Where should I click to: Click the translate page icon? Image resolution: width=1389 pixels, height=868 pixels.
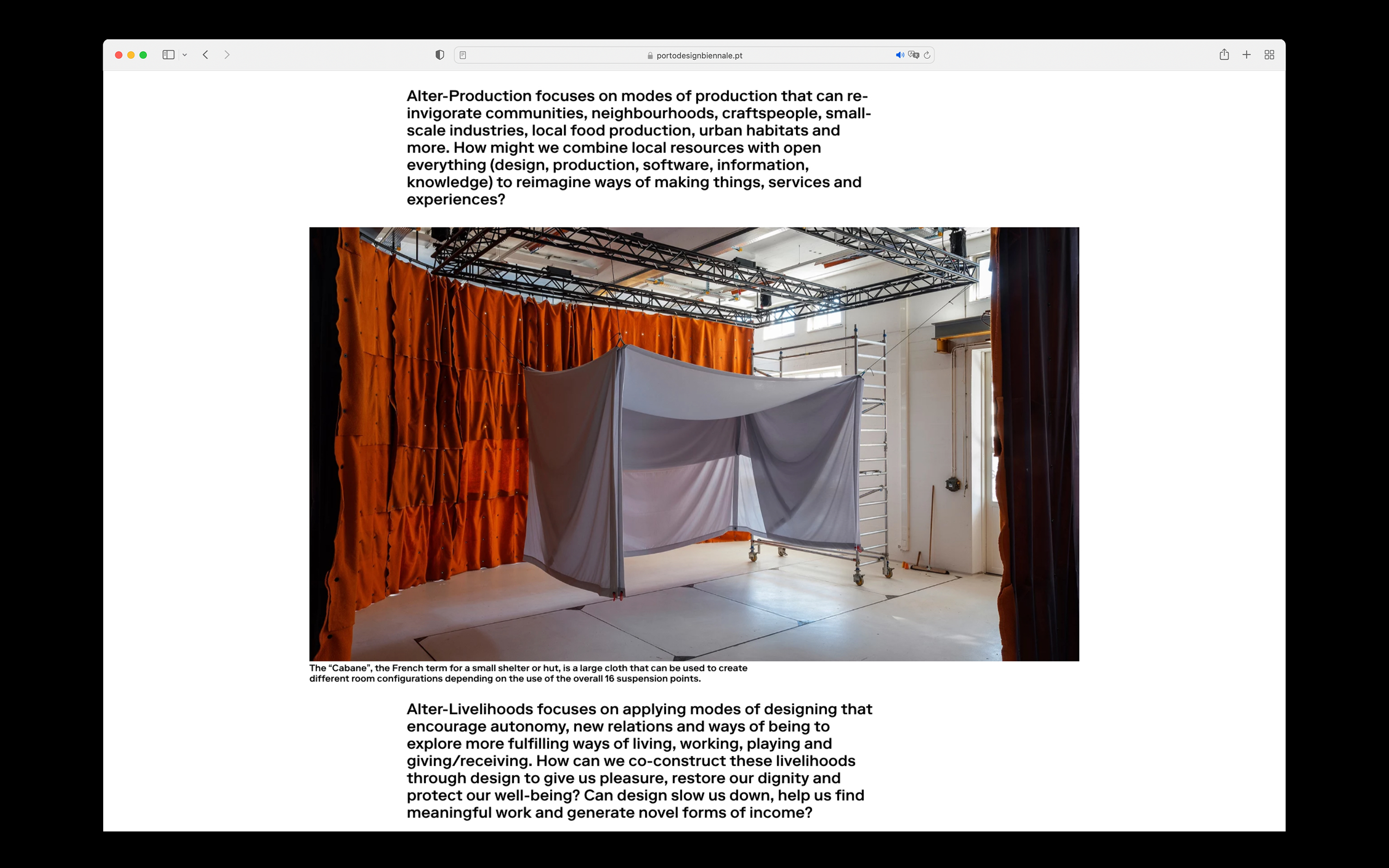click(913, 55)
